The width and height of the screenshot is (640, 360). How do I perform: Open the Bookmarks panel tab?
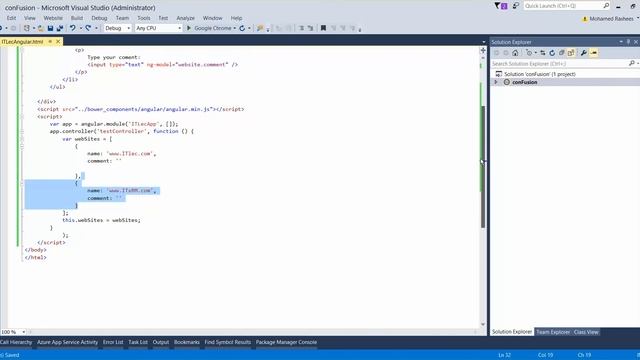point(187,342)
